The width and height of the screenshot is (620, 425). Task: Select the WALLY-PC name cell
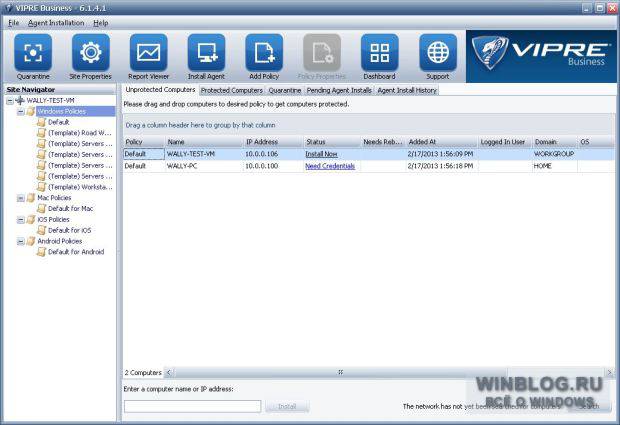click(204, 166)
